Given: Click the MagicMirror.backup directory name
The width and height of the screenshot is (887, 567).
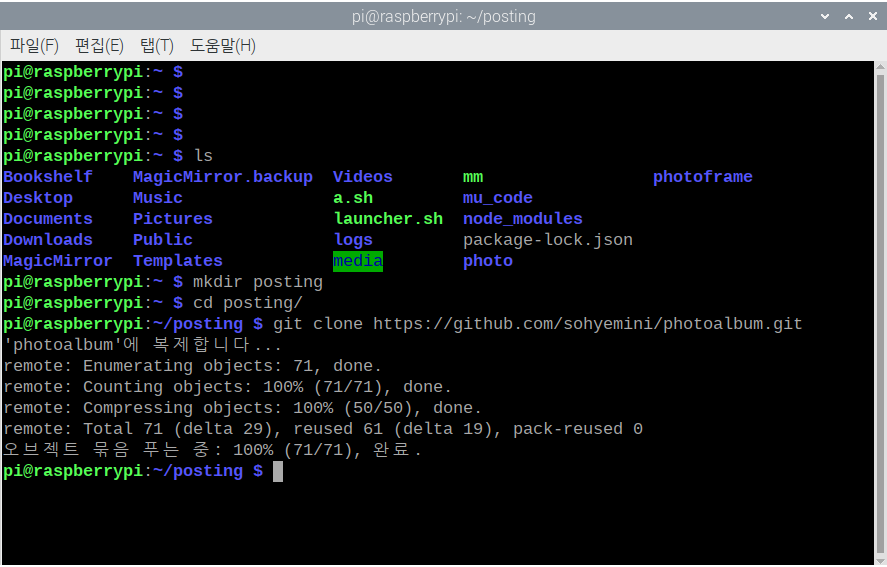Looking at the screenshot, I should click(223, 177).
